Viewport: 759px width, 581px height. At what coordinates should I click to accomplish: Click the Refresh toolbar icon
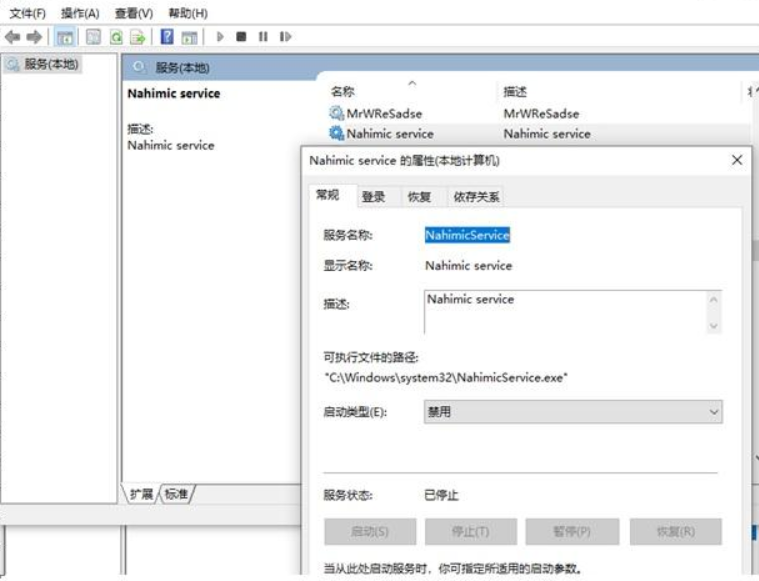point(116,37)
